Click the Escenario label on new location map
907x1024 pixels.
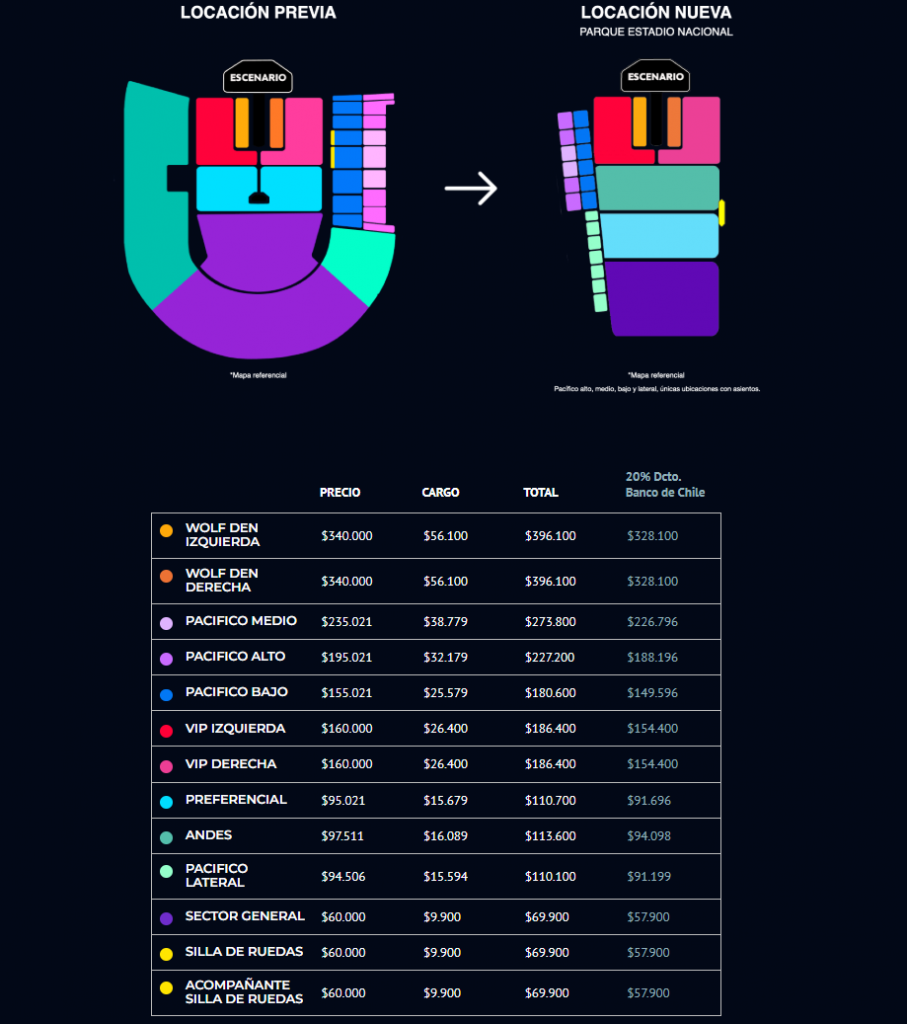(656, 76)
